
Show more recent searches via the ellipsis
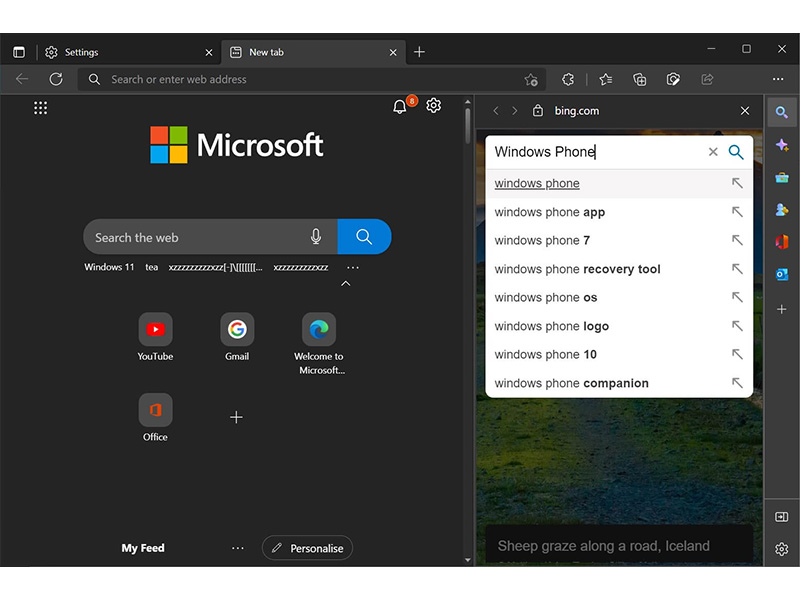tap(353, 267)
